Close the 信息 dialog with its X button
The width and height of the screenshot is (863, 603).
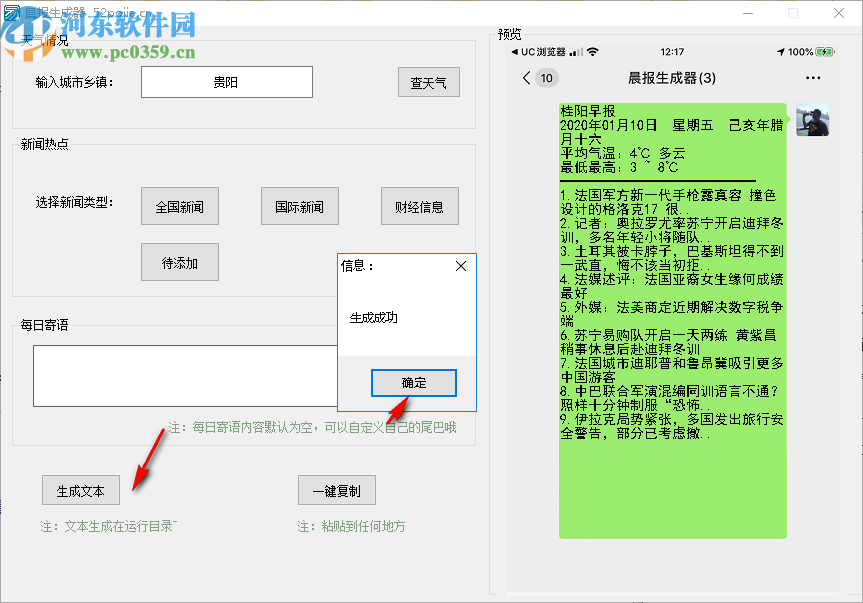tap(460, 266)
